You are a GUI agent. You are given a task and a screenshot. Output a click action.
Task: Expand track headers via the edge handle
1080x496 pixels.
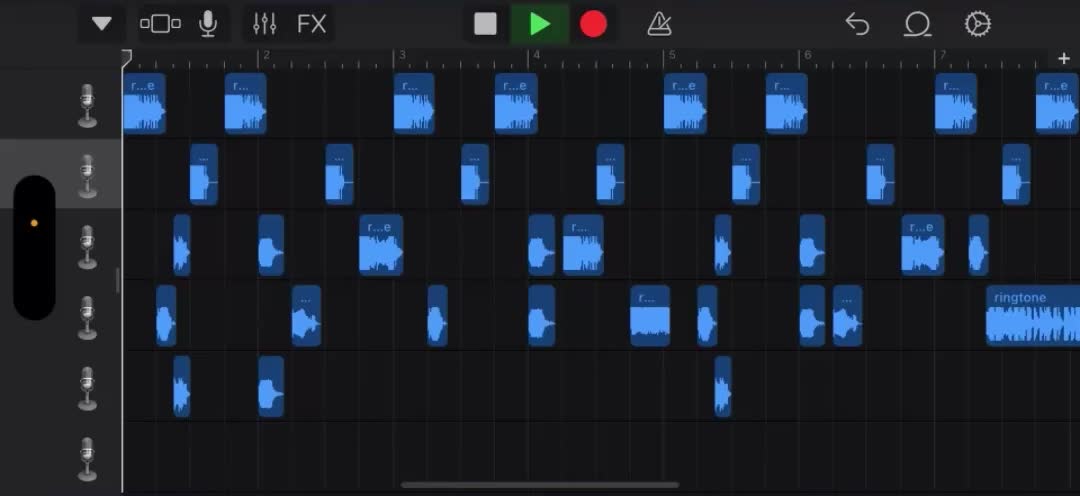[x=118, y=280]
